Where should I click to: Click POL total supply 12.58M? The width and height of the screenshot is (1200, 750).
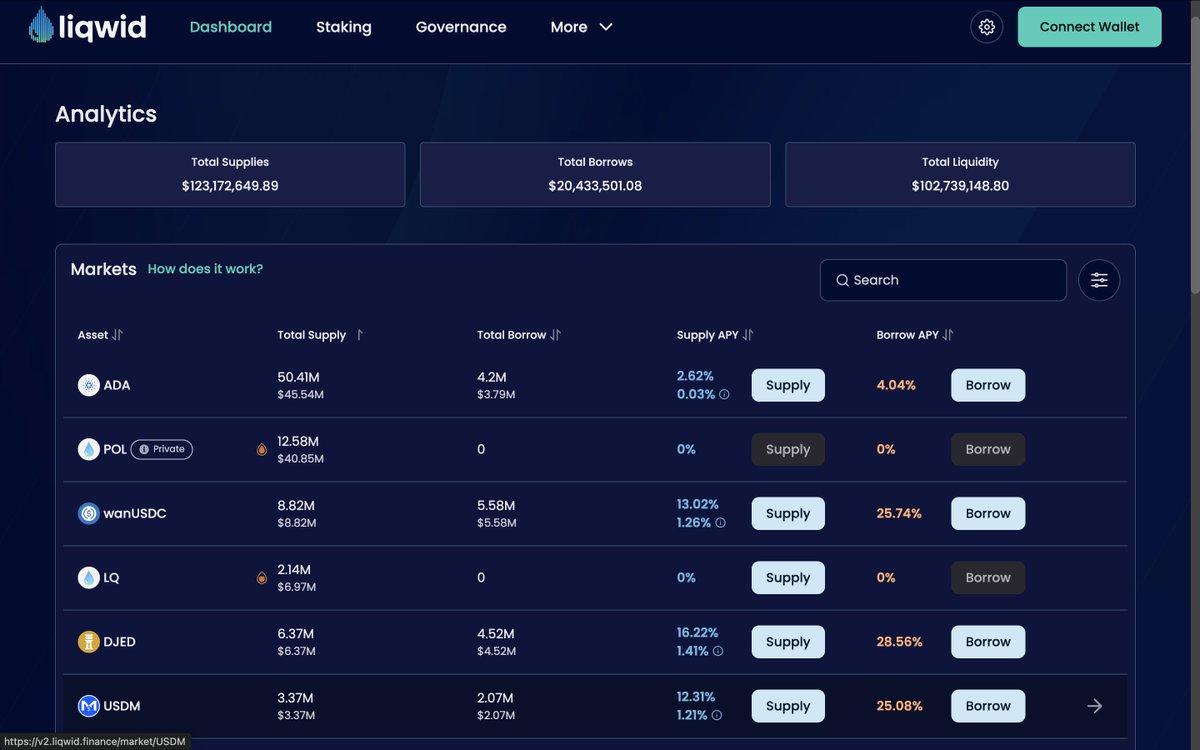(x=298, y=441)
